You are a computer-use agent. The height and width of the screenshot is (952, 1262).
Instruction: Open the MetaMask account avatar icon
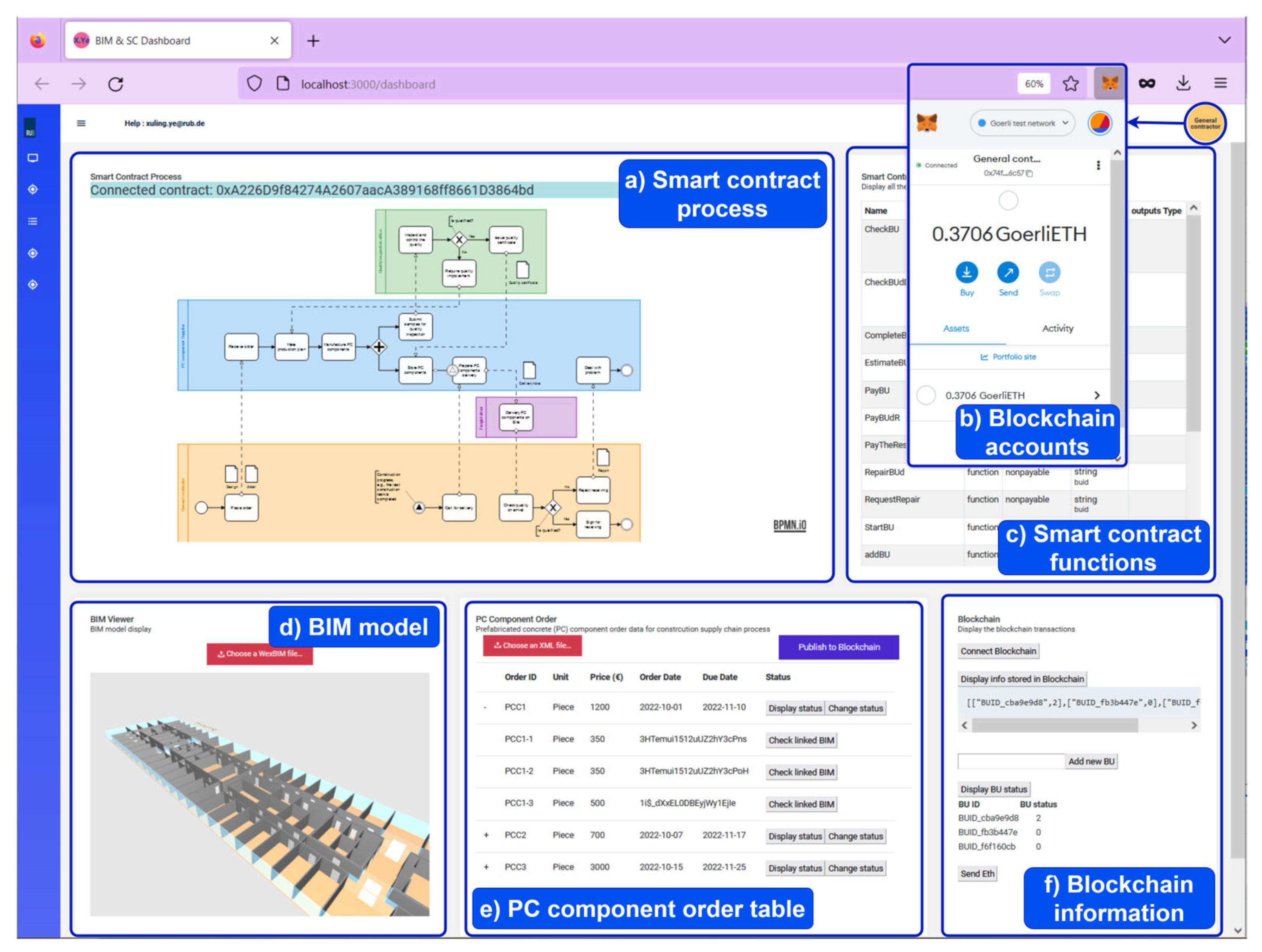(1100, 123)
